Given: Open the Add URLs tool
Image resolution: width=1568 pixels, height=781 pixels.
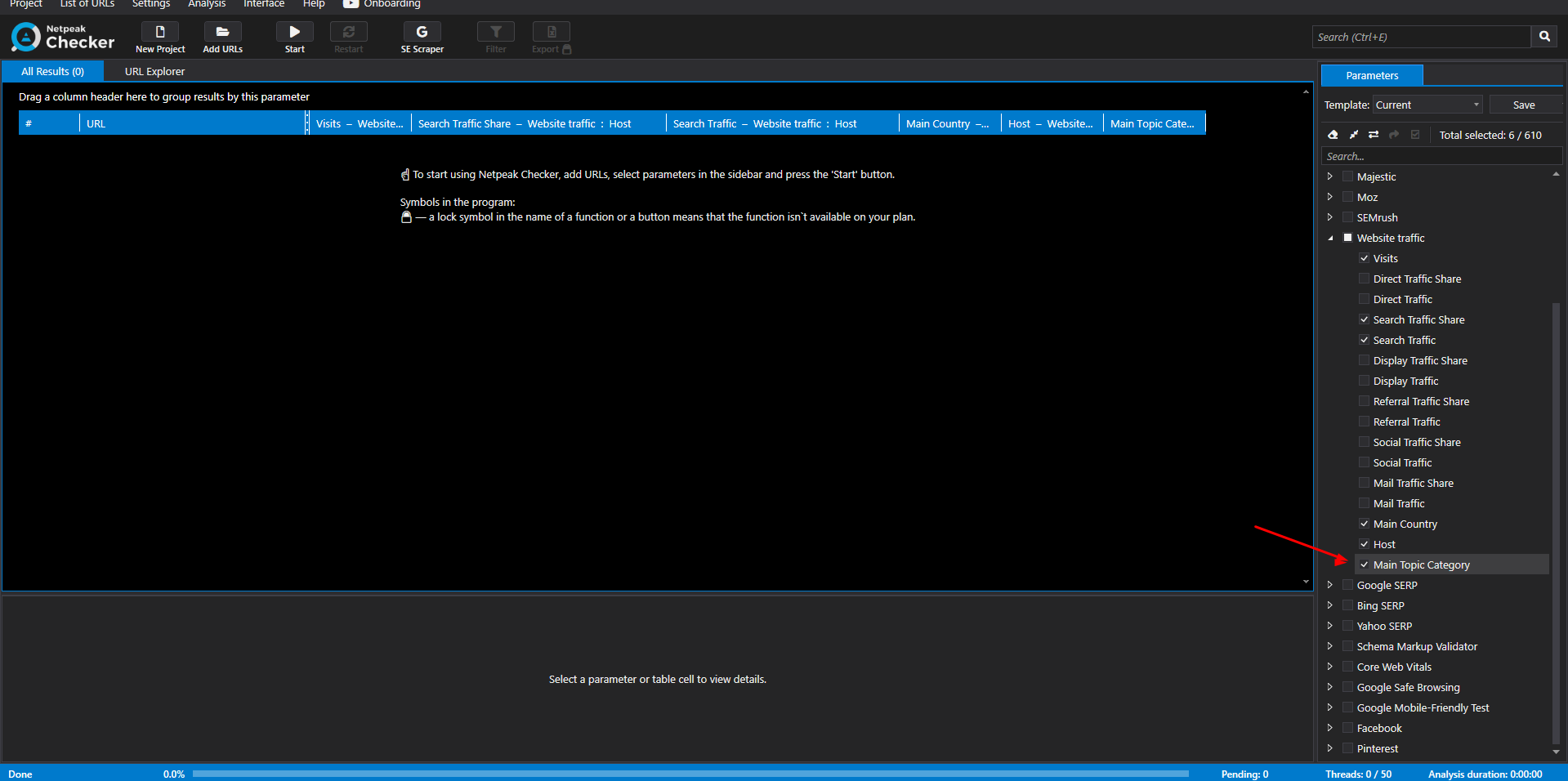Looking at the screenshot, I should coord(222,38).
